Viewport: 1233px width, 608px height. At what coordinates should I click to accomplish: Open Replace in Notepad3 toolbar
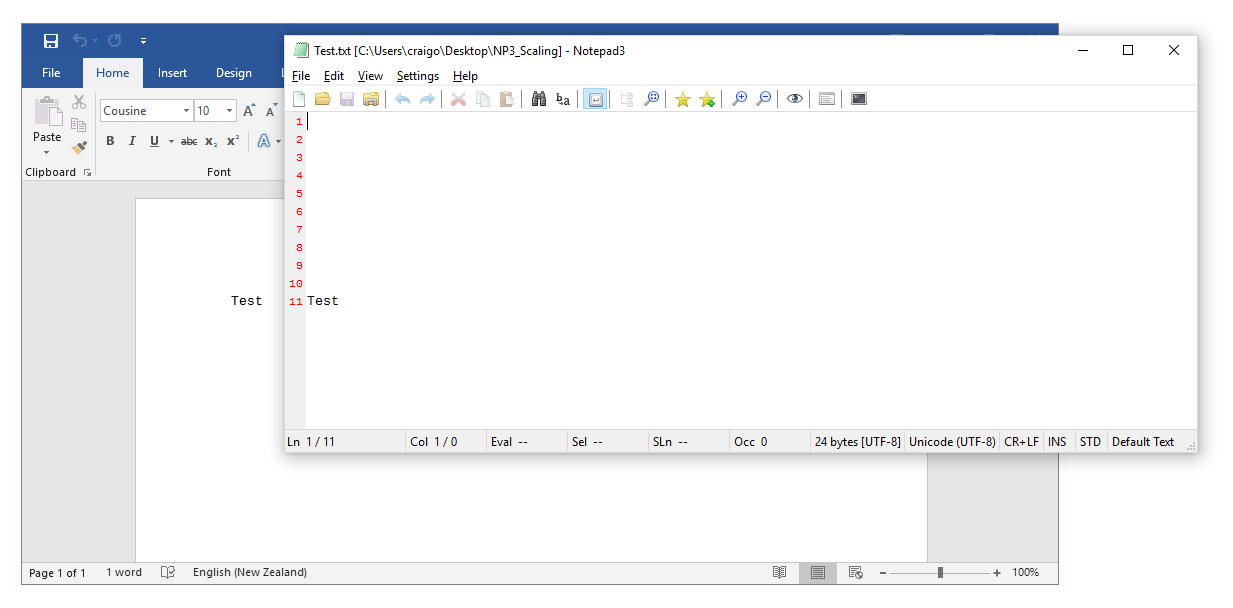click(563, 99)
